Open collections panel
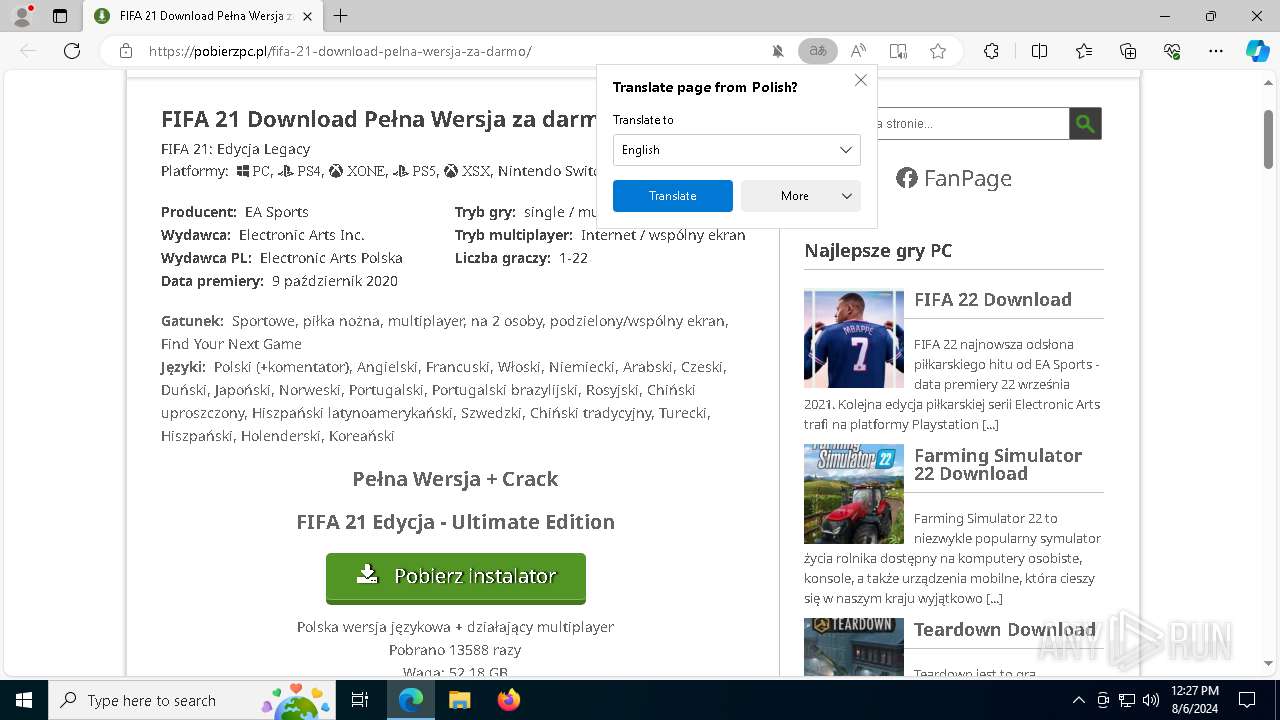The height and width of the screenshot is (720, 1280). 1128,51
